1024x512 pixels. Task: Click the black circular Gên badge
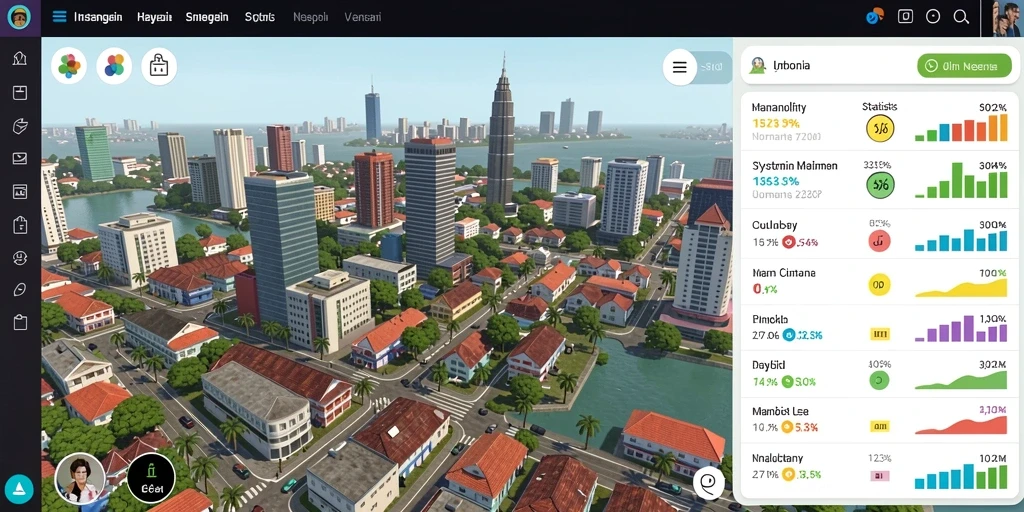(x=151, y=478)
